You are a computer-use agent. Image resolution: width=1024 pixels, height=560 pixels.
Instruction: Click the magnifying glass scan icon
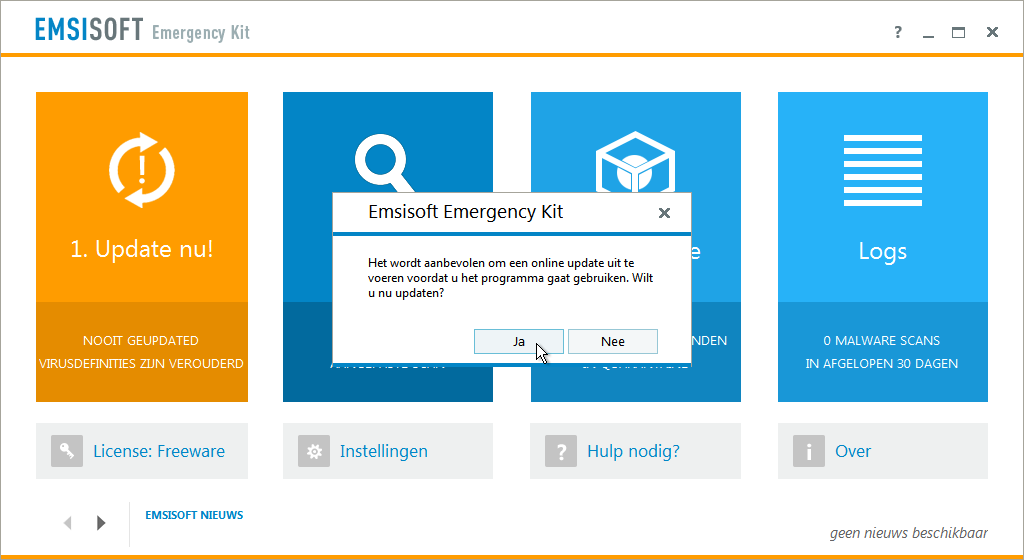click(383, 163)
